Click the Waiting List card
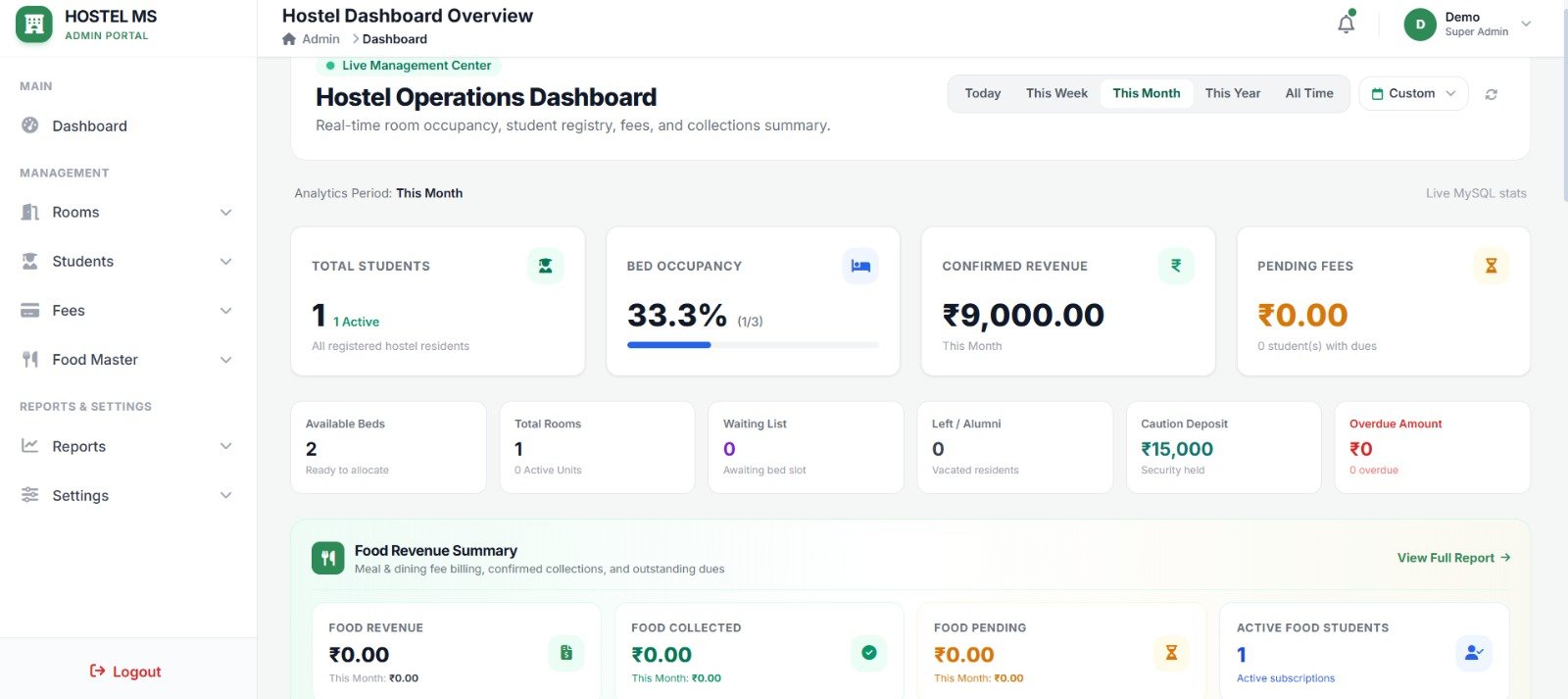Viewport: 1568px width, 699px height. point(806,447)
